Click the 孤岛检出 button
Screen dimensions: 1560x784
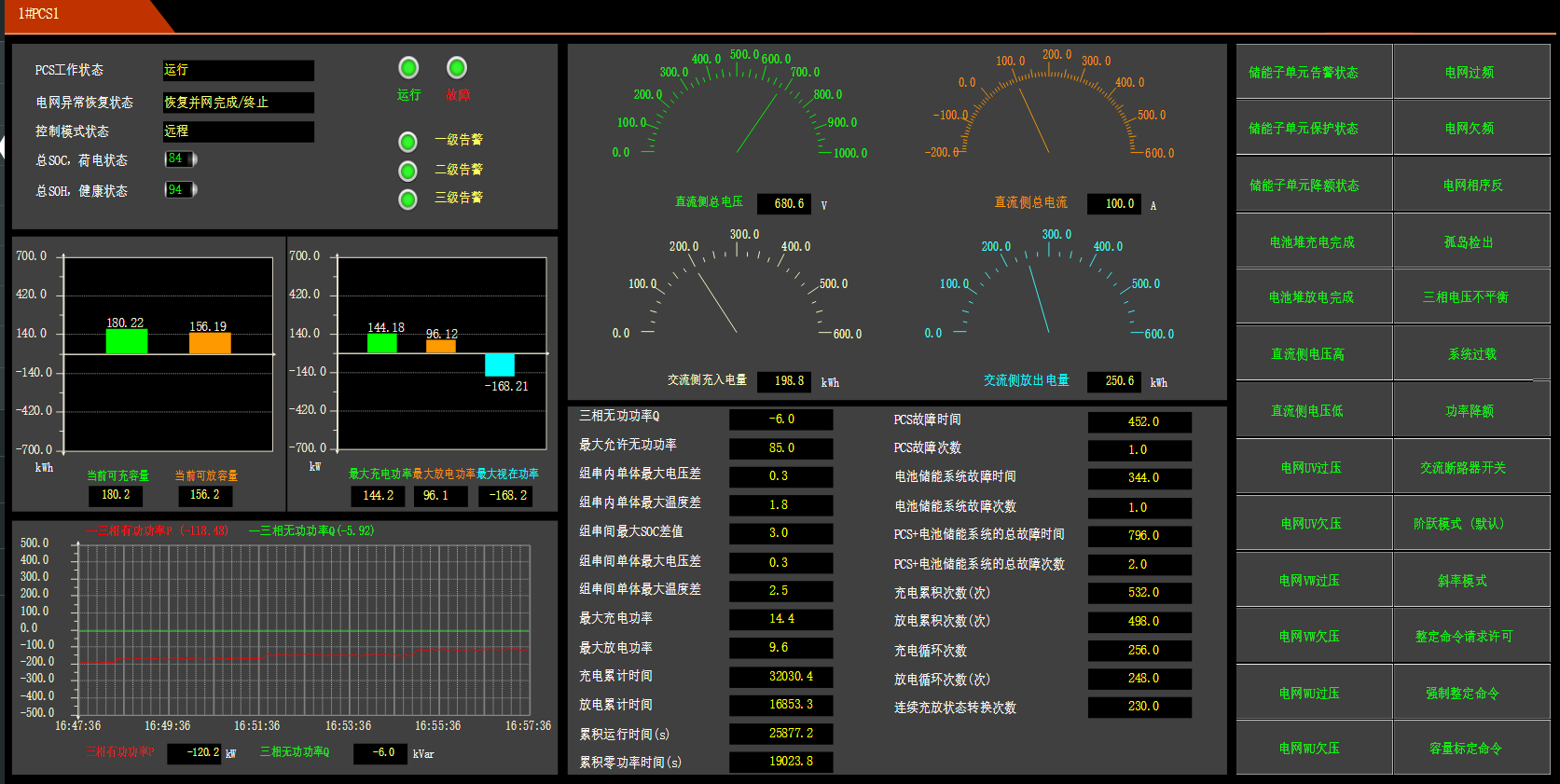[x=1471, y=241]
